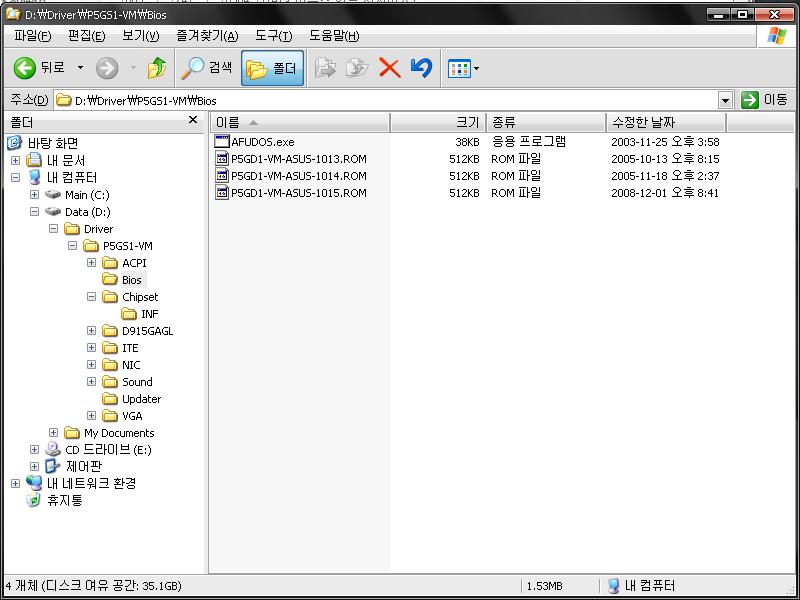
Task: Click the blue undo arrow icon
Action: (x=421, y=68)
